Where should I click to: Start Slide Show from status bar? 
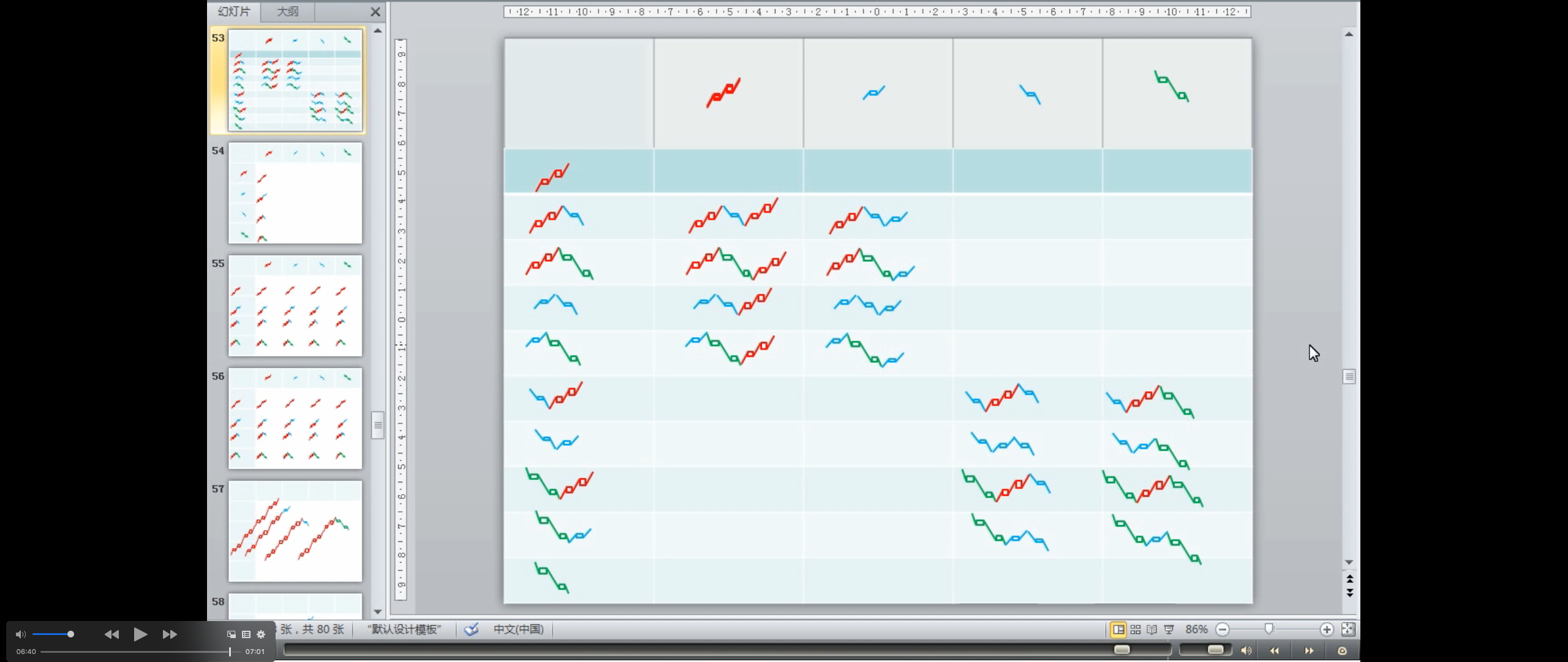[1169, 630]
